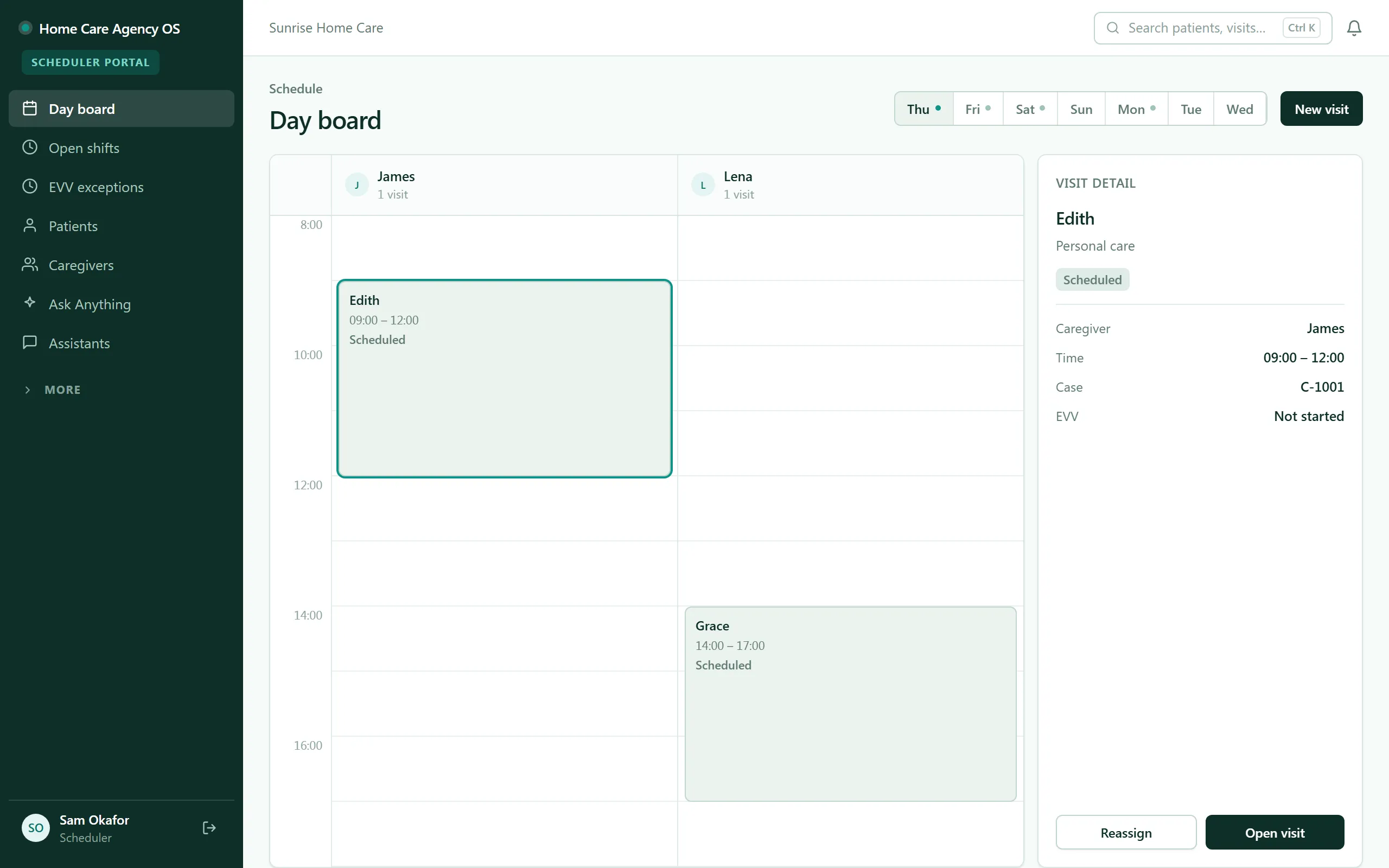Click the Edith patient name in Visit detail

(1075, 219)
